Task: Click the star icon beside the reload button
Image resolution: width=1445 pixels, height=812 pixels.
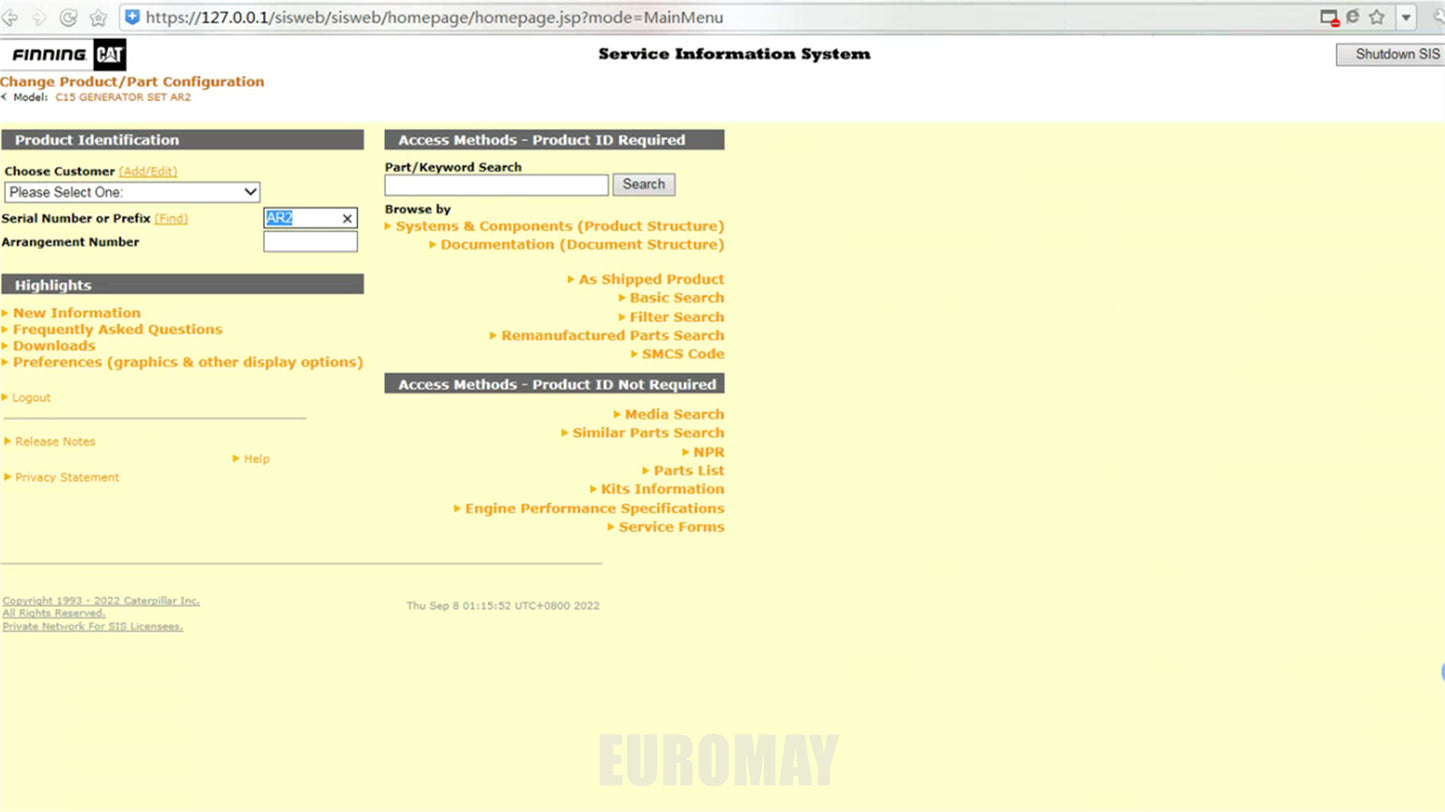Action: point(98,18)
